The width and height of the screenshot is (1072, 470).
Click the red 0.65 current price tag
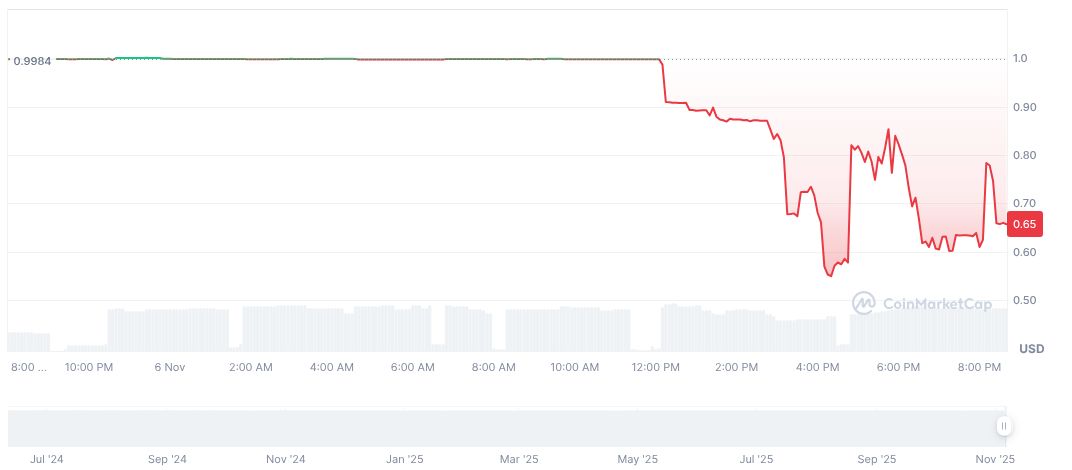click(x=1024, y=224)
